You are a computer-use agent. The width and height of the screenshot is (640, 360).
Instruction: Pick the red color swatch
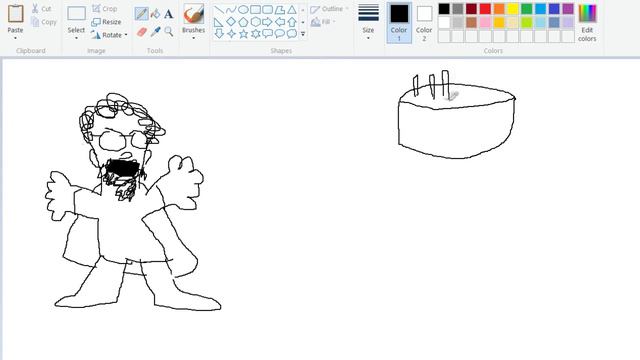(x=485, y=9)
